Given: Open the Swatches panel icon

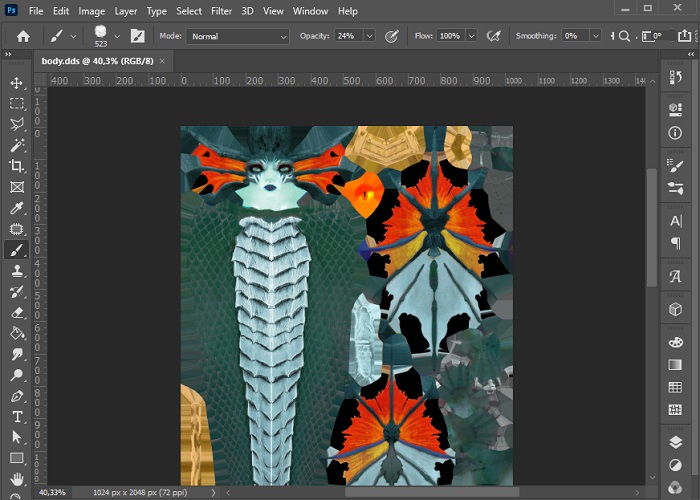Looking at the screenshot, I should 675,387.
